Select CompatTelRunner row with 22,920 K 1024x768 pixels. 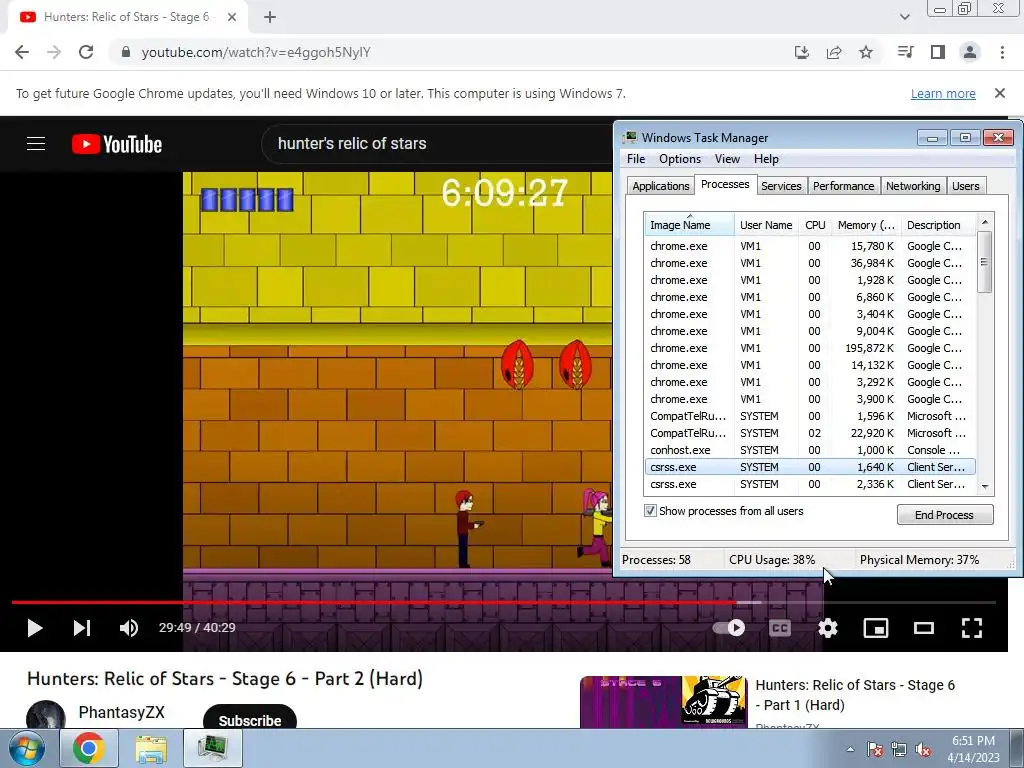coord(810,433)
